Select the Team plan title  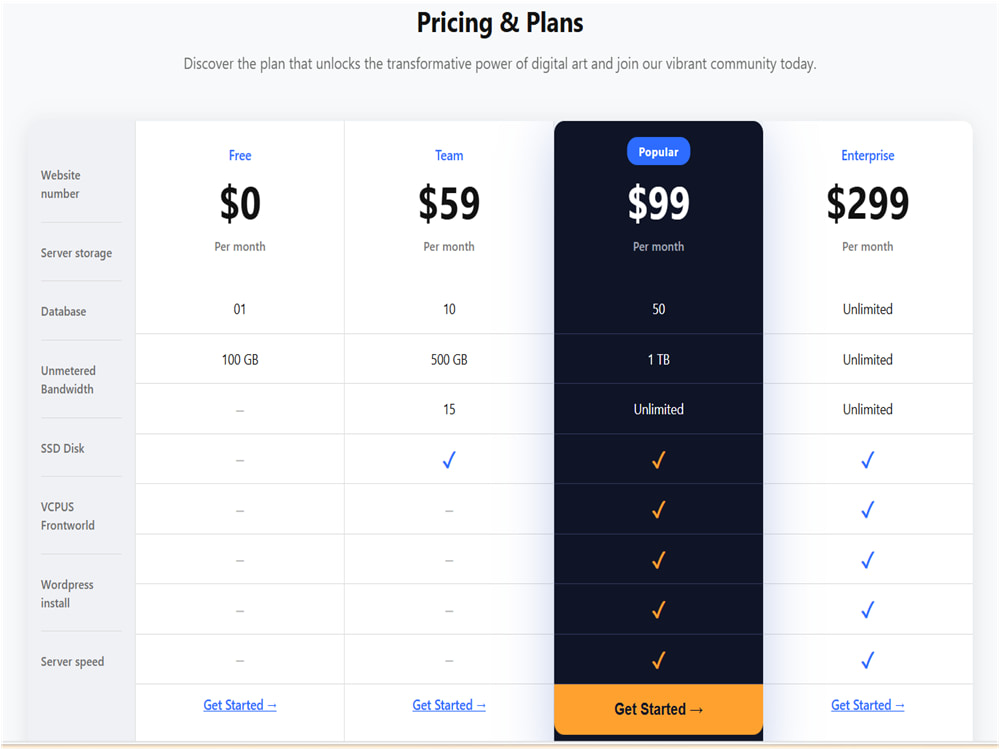tap(449, 156)
